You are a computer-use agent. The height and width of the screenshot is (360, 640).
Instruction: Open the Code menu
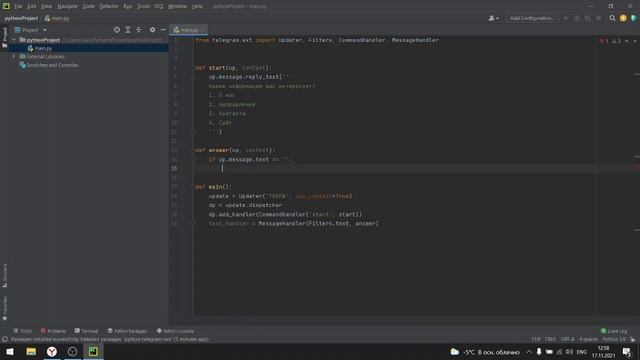point(89,7)
